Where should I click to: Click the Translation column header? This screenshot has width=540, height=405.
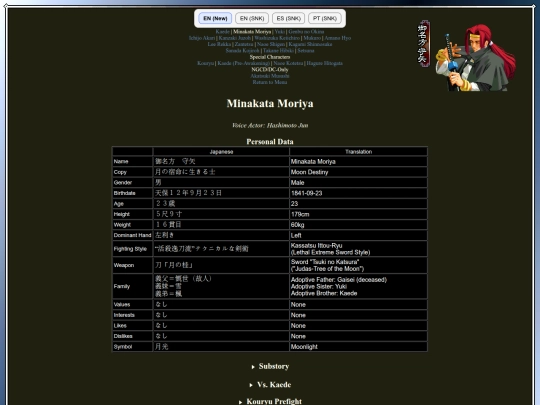[359, 152]
